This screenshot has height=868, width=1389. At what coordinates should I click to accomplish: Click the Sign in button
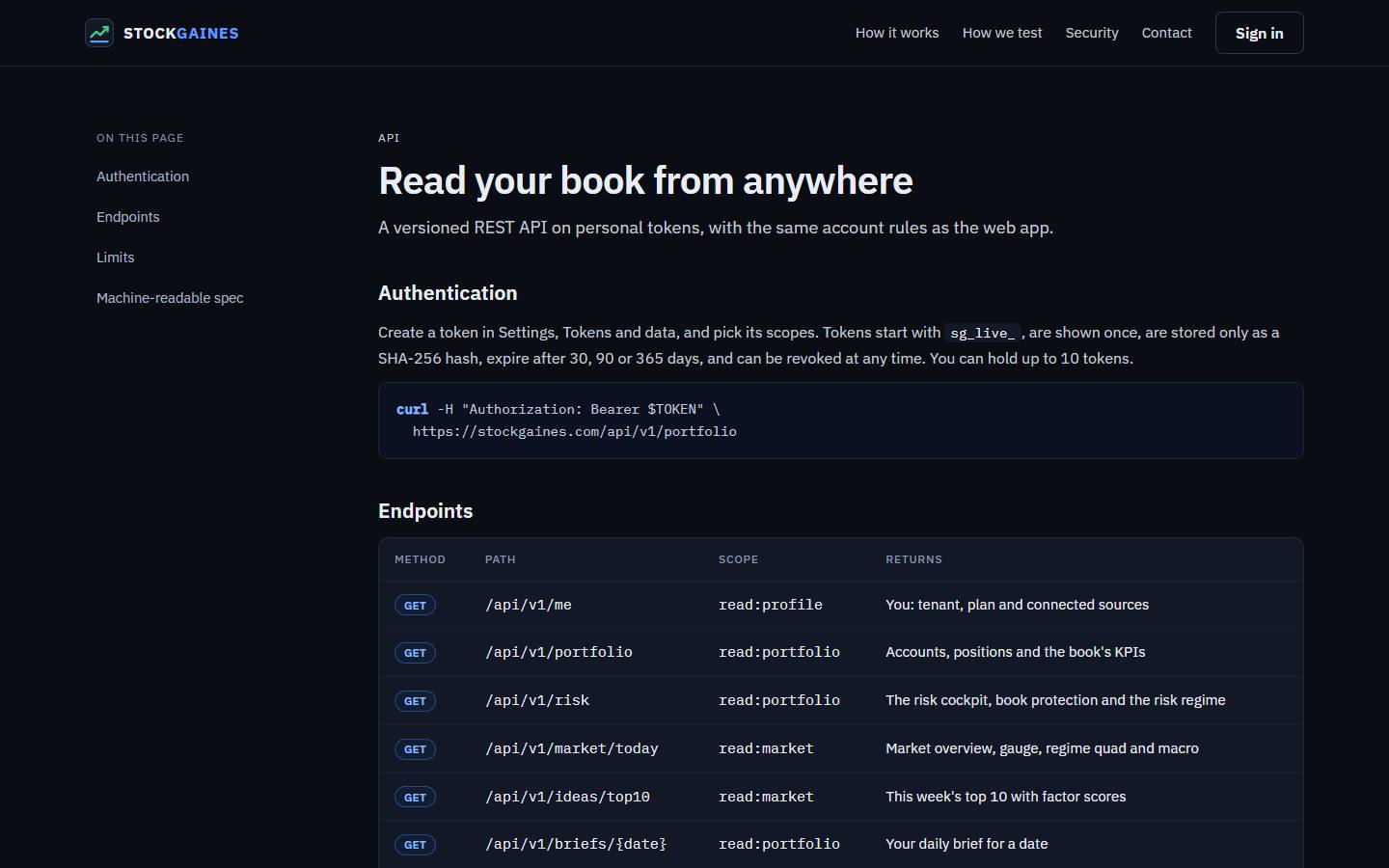point(1260,33)
